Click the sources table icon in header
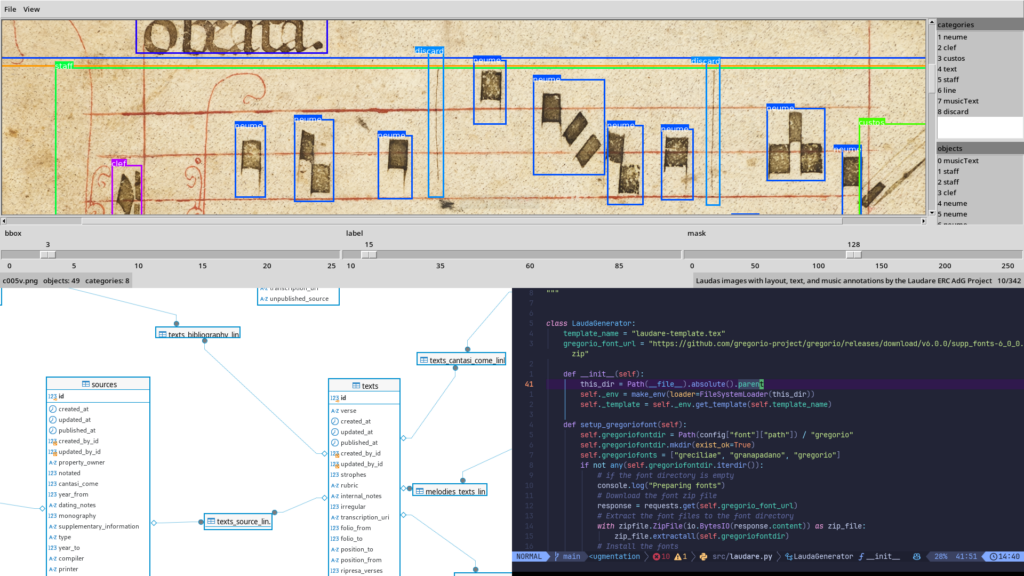 click(x=86, y=385)
